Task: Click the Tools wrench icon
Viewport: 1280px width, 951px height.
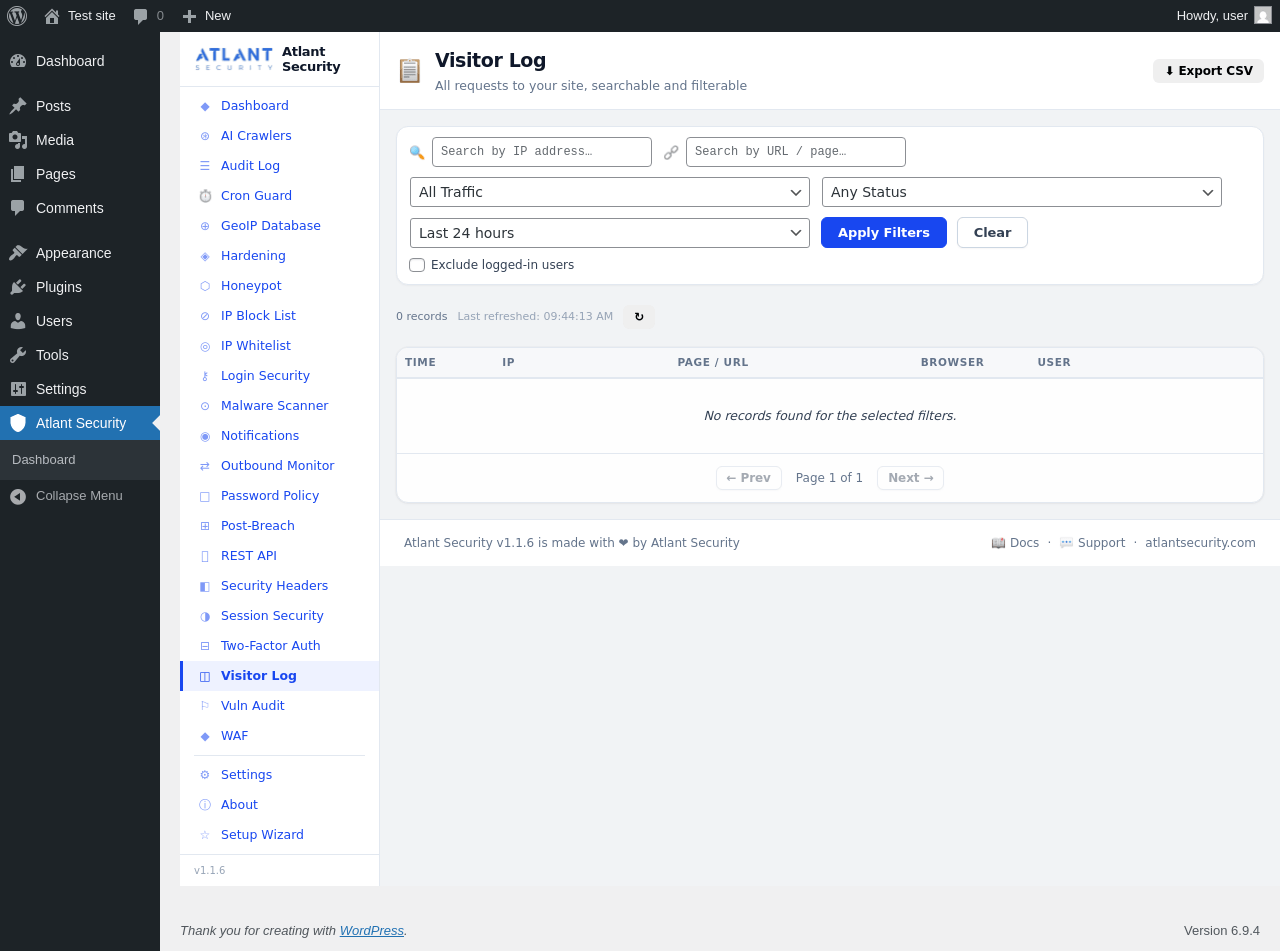Action: coord(18,355)
